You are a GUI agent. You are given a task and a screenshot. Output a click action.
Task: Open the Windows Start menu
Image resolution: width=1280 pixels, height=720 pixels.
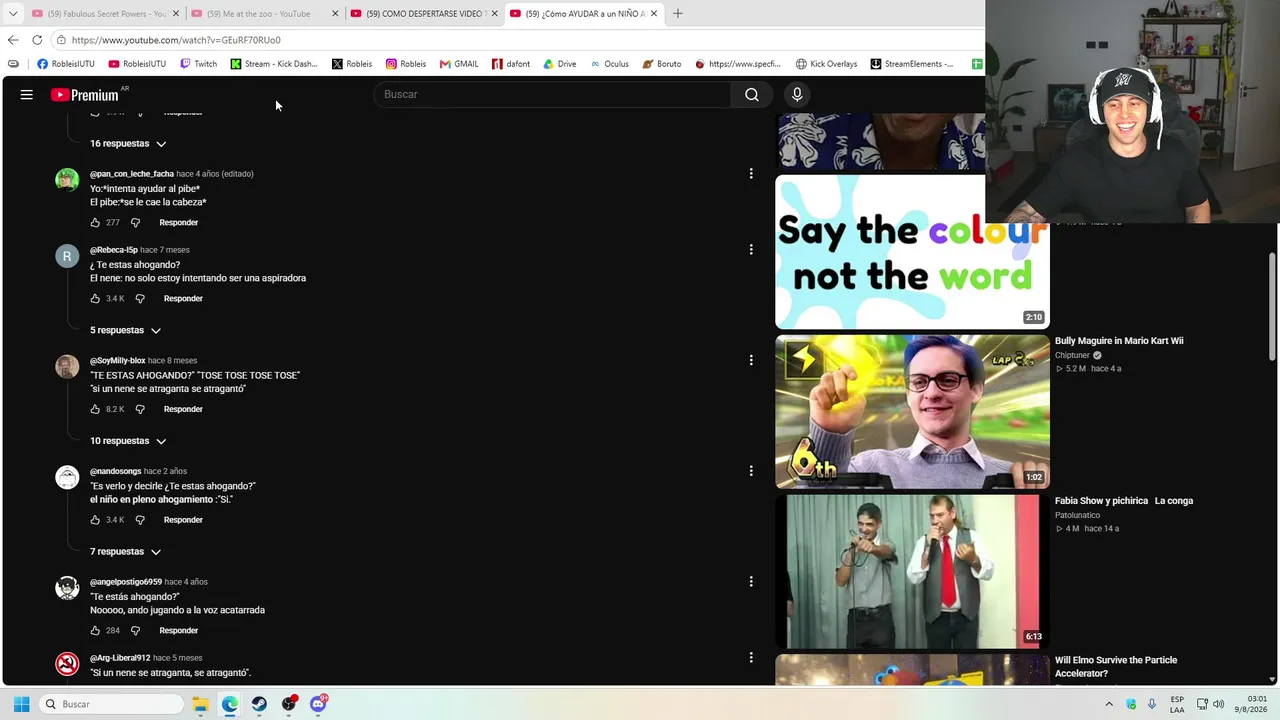tap(21, 704)
